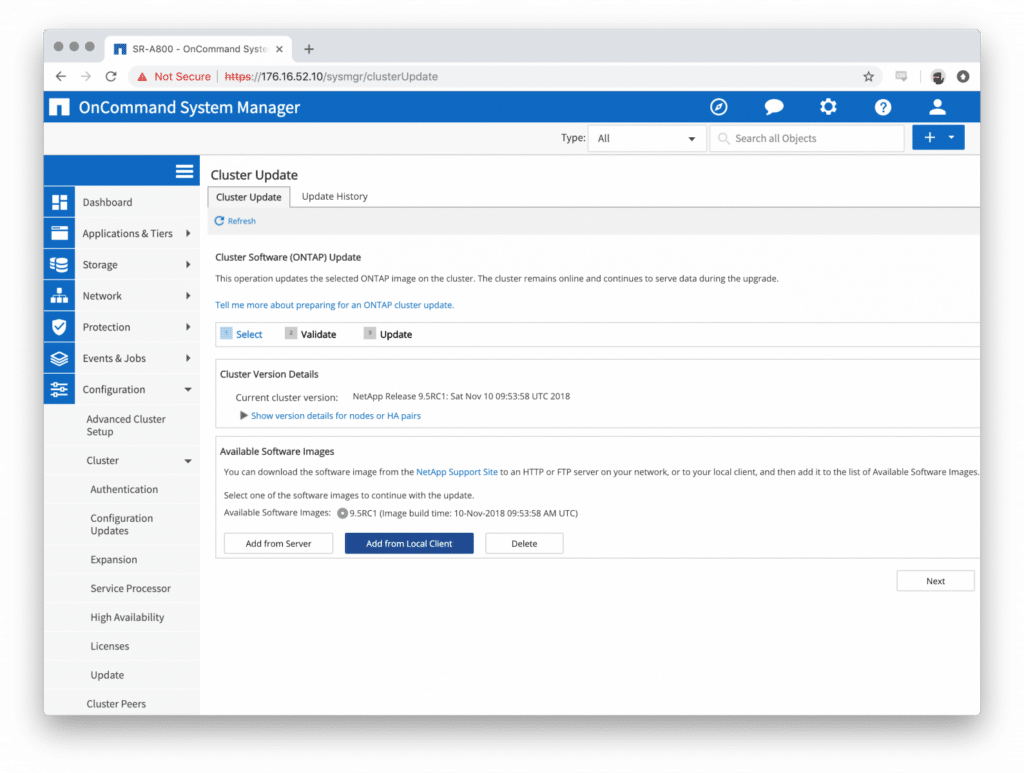
Task: Click Show version details for nodes link
Action: [336, 415]
